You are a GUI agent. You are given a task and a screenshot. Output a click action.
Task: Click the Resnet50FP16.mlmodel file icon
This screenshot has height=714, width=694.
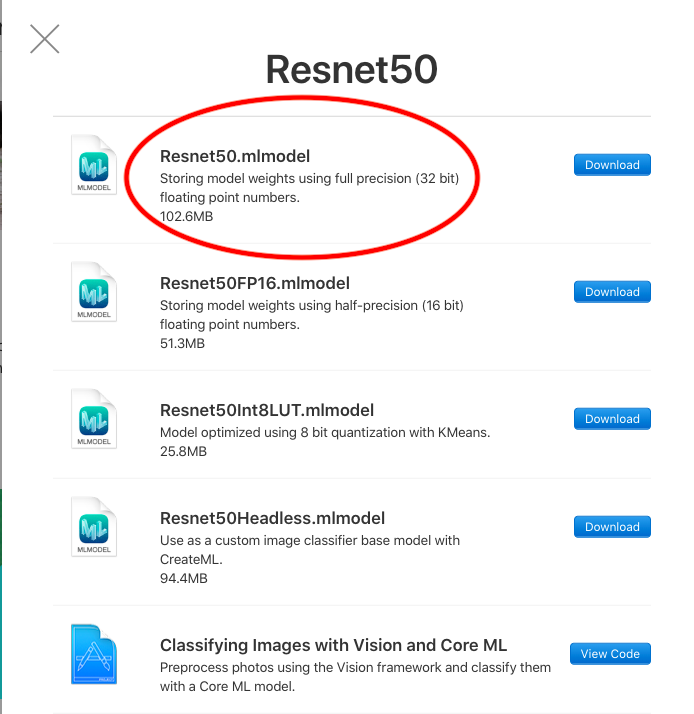(94, 292)
